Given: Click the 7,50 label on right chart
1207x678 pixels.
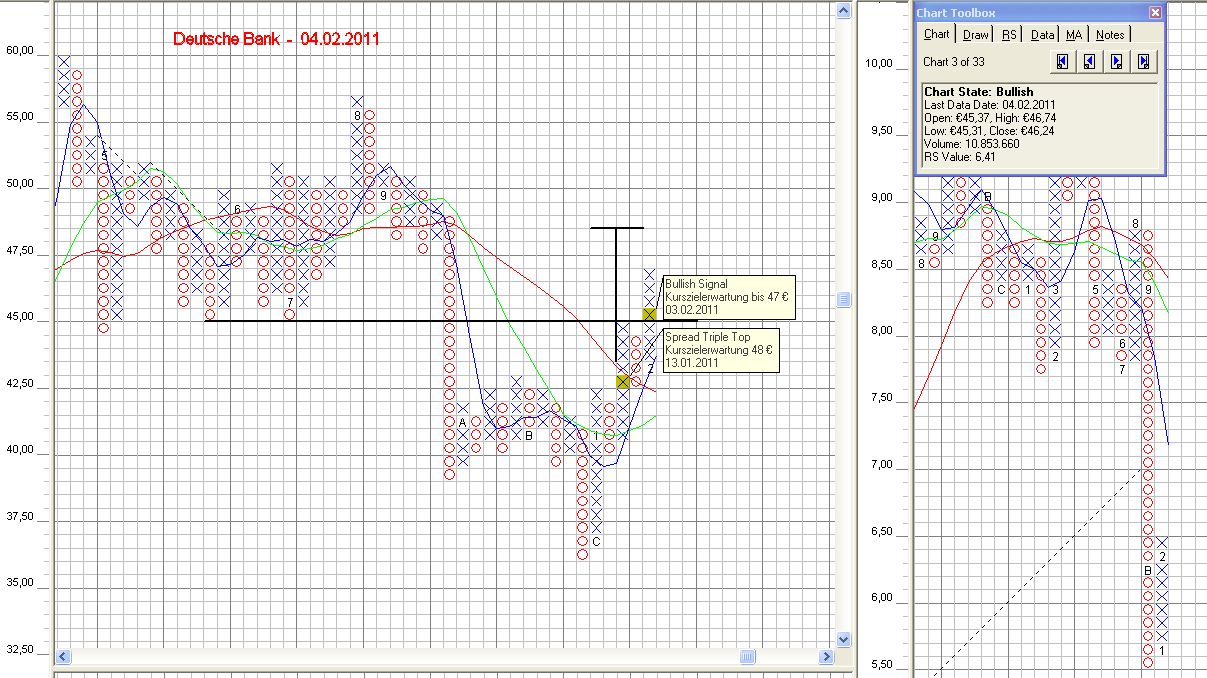Looking at the screenshot, I should tap(881, 397).
